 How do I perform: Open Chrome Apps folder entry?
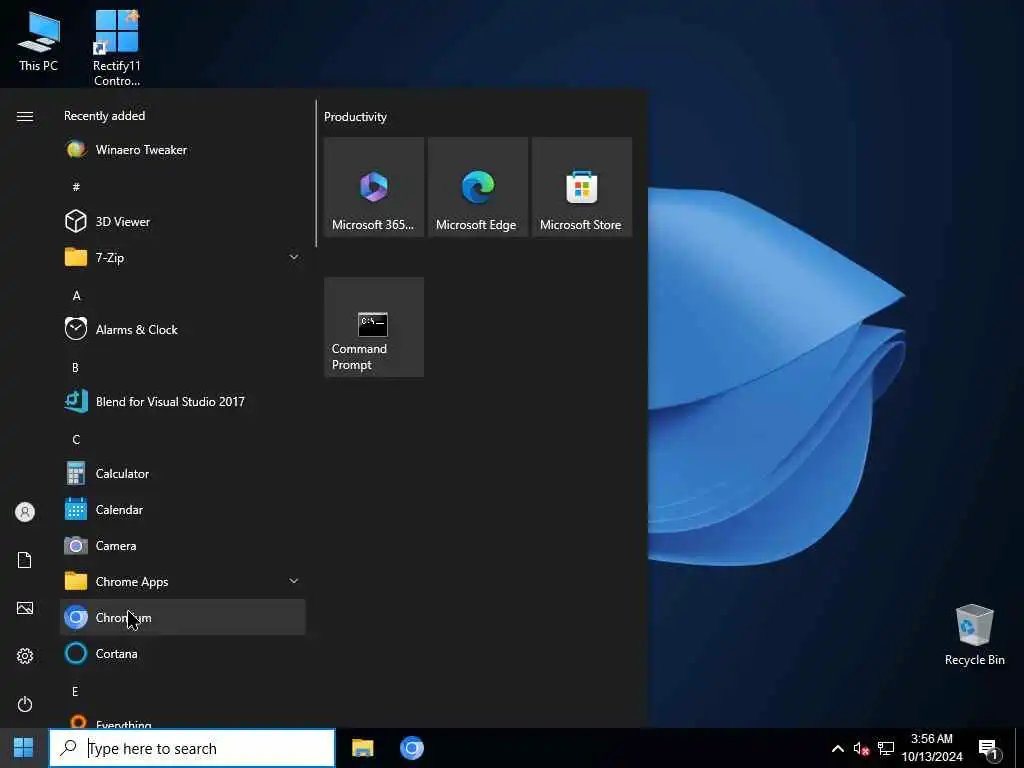[182, 581]
